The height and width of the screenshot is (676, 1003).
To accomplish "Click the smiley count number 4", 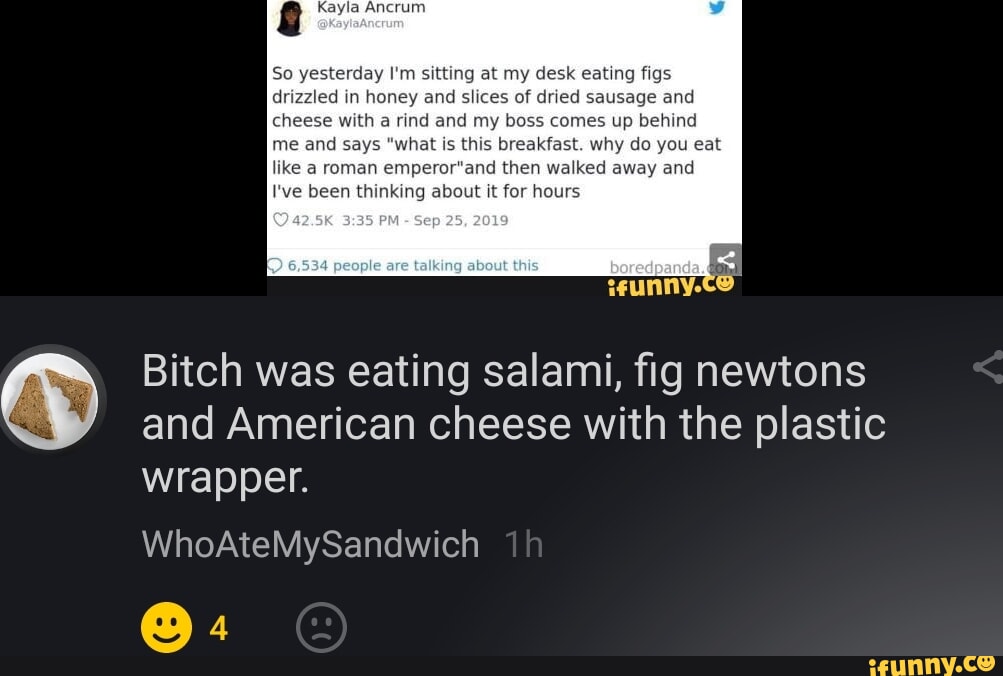I will click(x=219, y=629).
